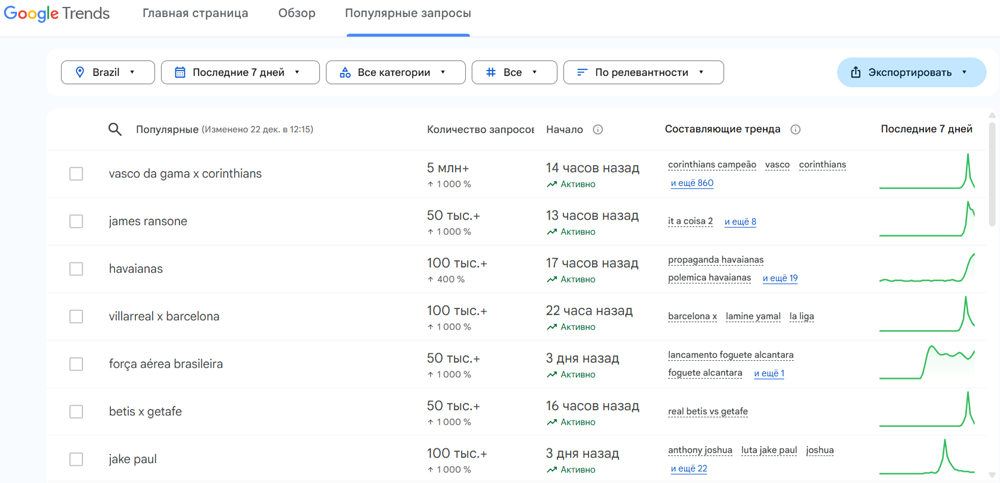Click the search magnifier icon in table header
1000x483 pixels.
click(115, 130)
